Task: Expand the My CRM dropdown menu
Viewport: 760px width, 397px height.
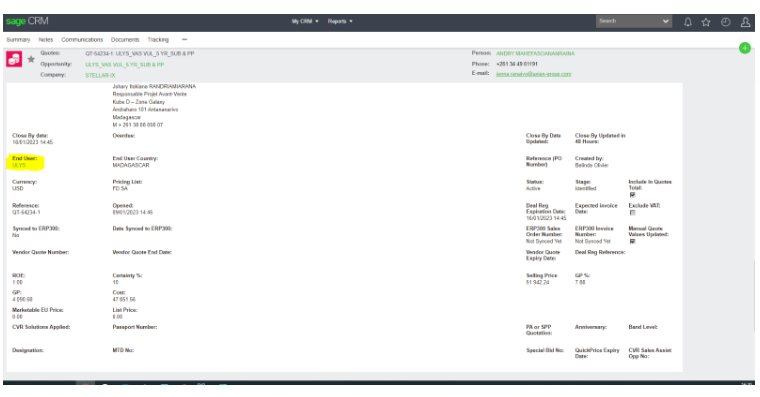Action: 305,21
